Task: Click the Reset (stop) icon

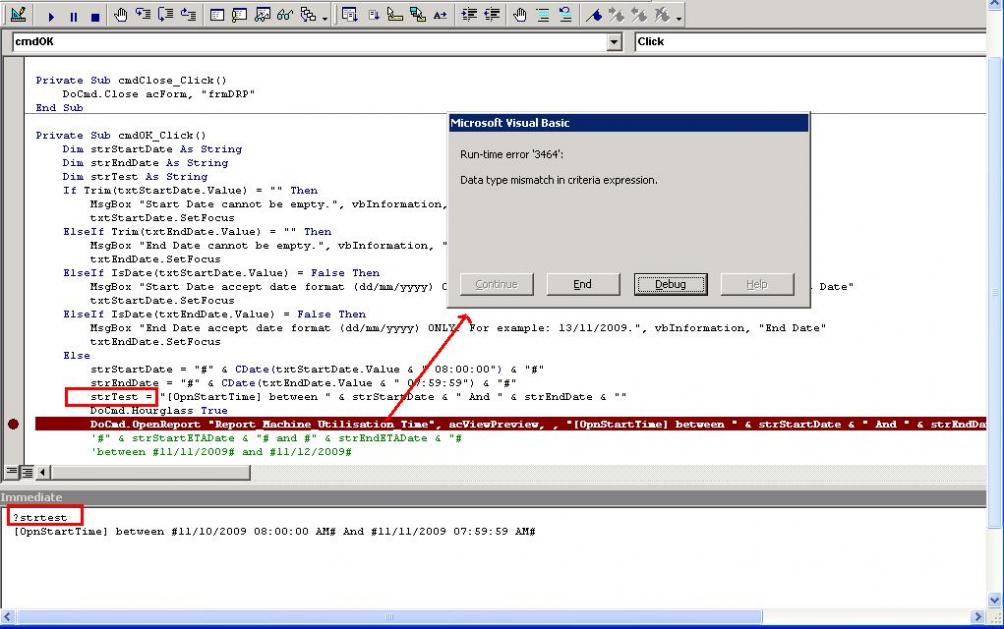Action: tap(95, 17)
